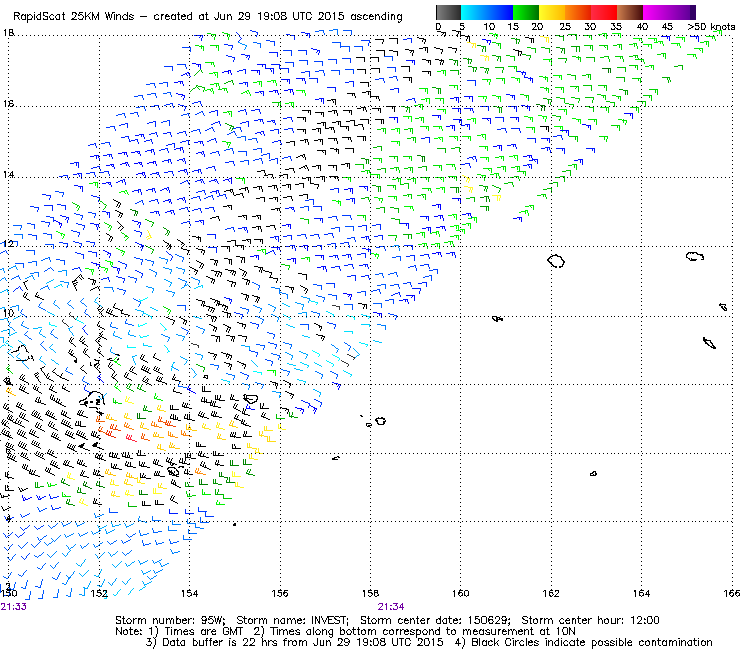Viewport: 740px width, 650px height.
Task: Click the magenta 40-45 knots legend color
Action: [x=656, y=12]
